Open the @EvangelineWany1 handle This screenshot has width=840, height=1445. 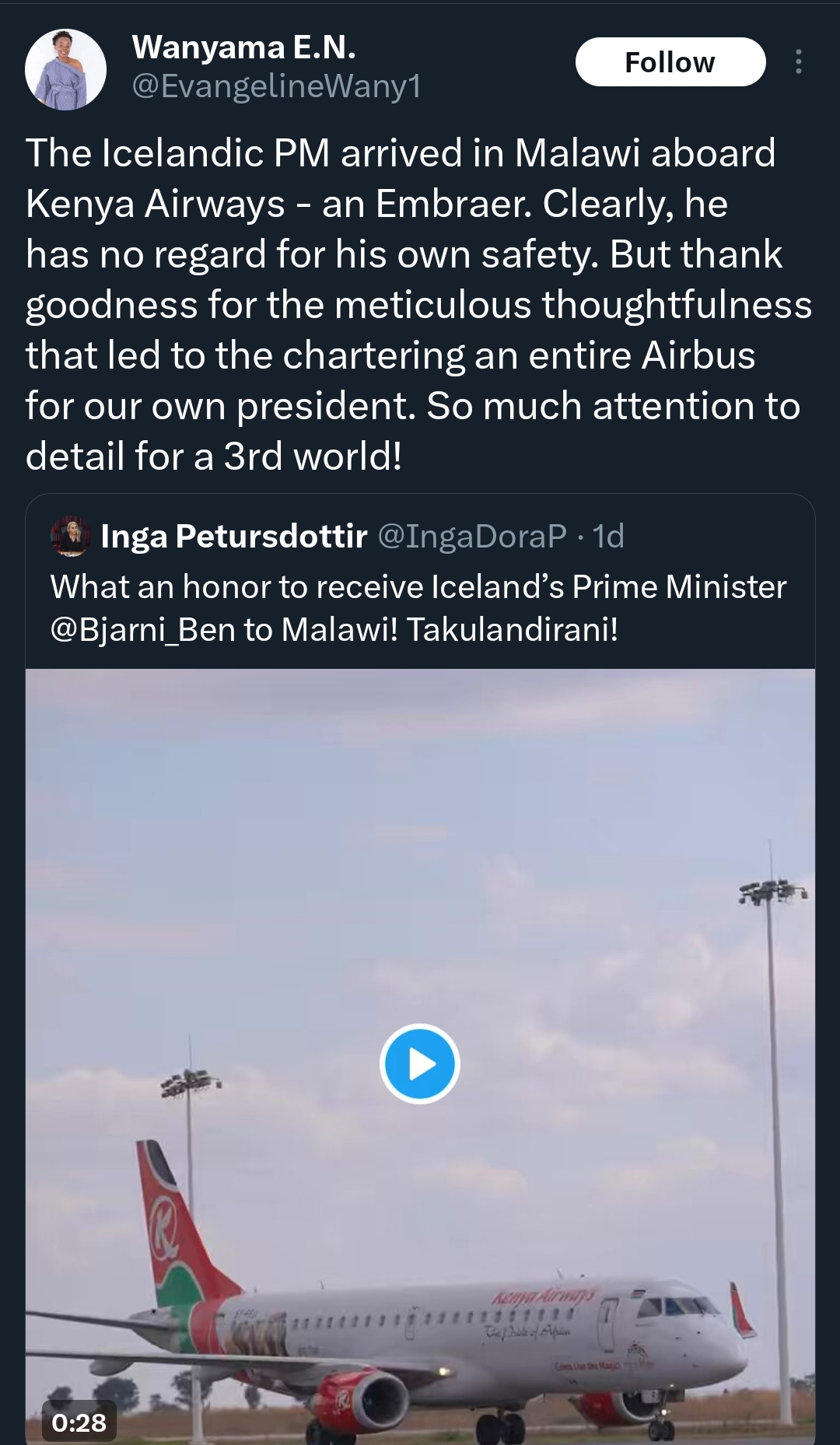[x=277, y=86]
